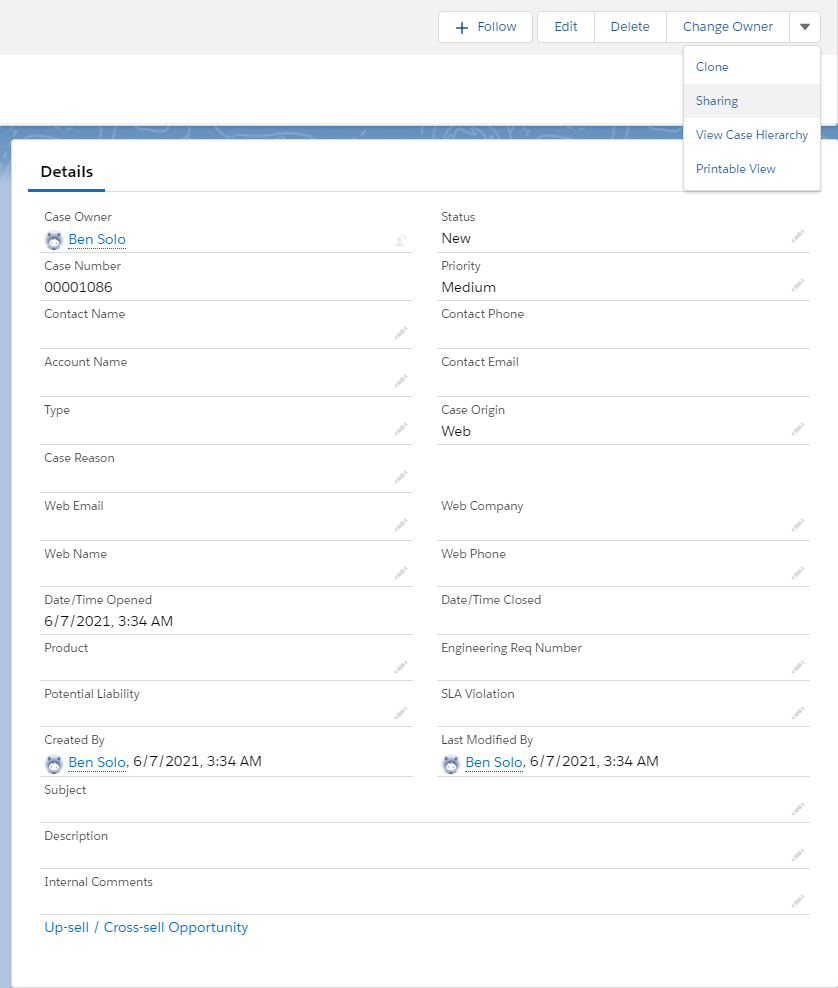Follow this case record
The width and height of the screenshot is (838, 988).
tap(485, 27)
